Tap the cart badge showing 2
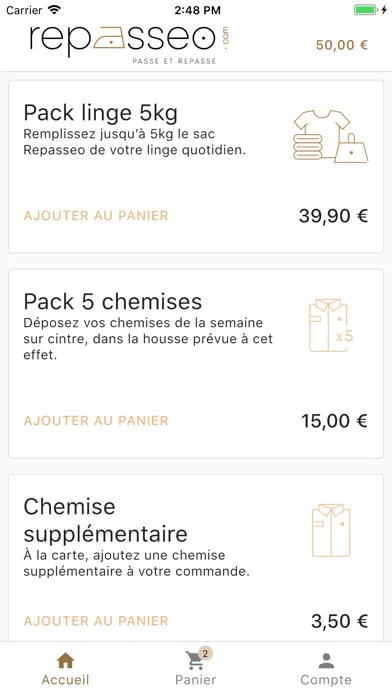Image resolution: width=392 pixels, height=696 pixels. click(x=205, y=653)
